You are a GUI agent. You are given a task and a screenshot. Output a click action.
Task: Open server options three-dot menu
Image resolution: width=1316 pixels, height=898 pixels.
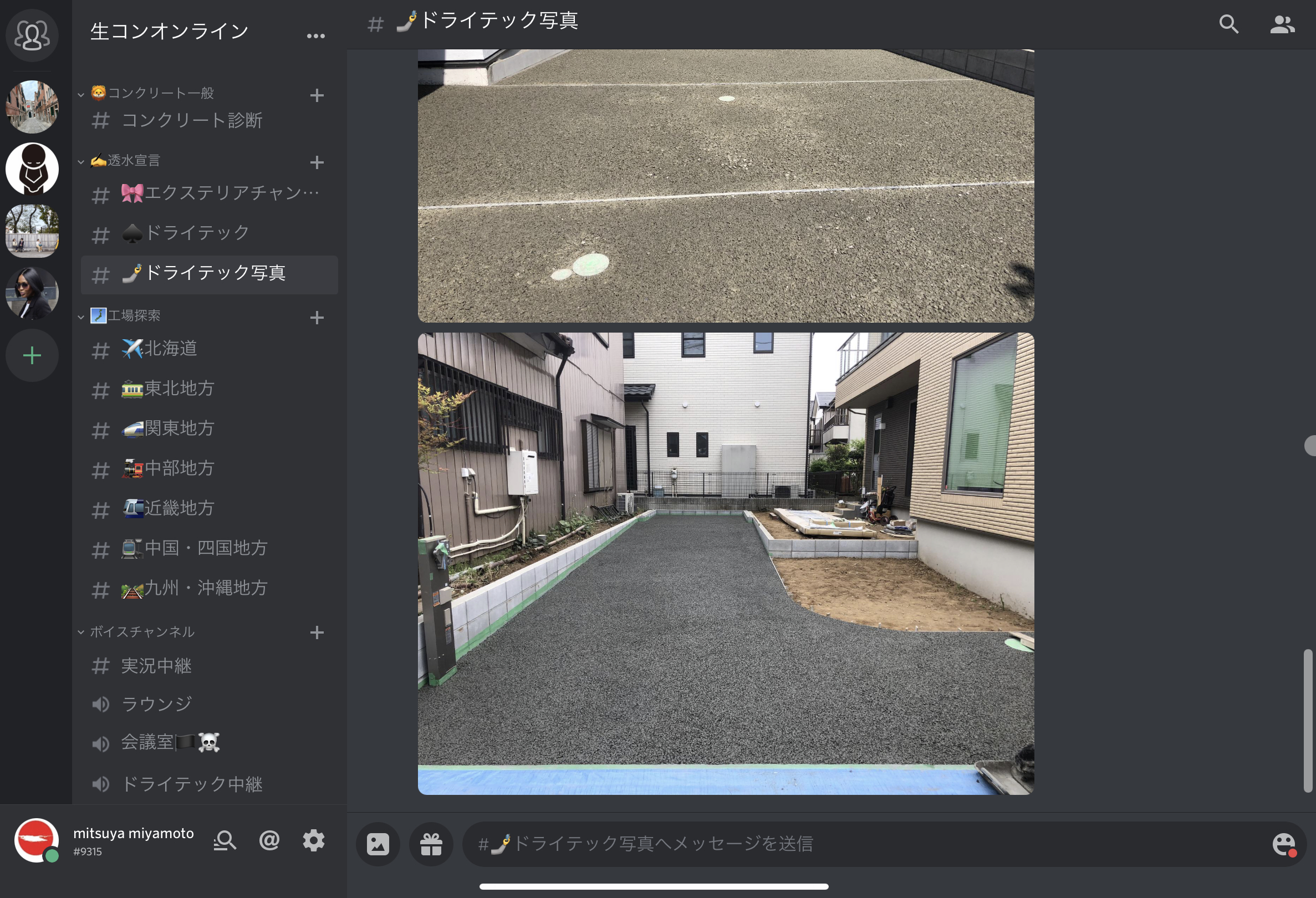coord(315,35)
